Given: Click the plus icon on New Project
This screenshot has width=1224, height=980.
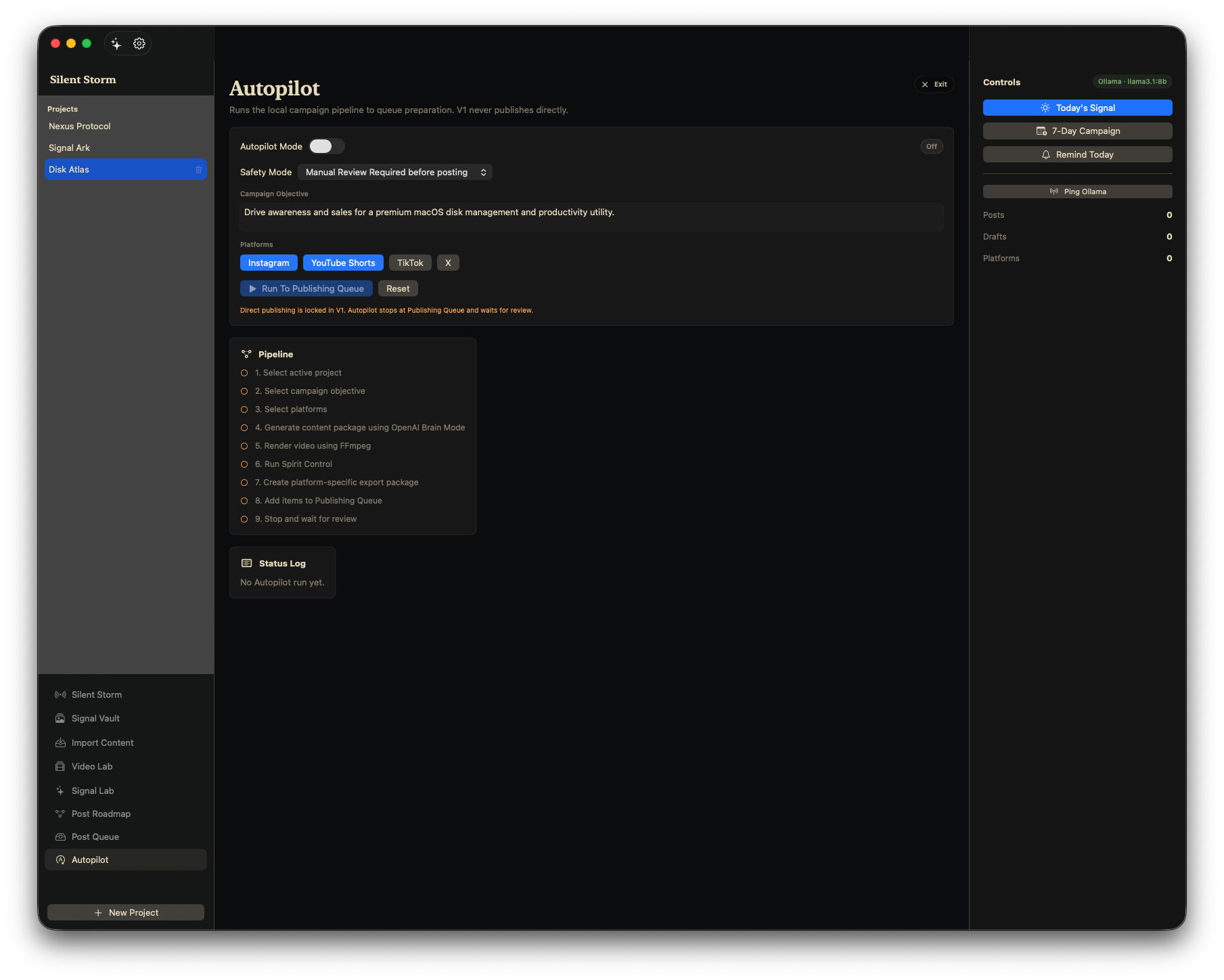Looking at the screenshot, I should click(98, 913).
